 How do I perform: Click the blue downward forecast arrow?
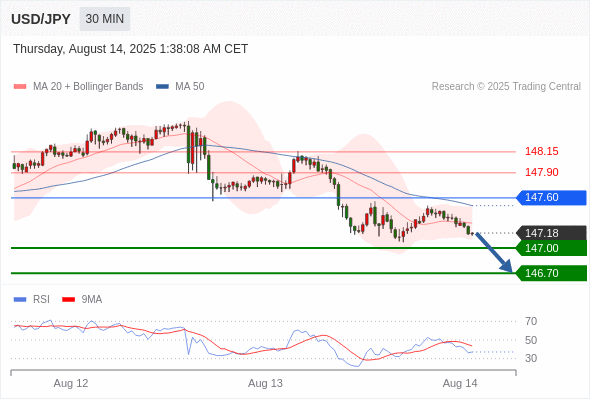[494, 252]
